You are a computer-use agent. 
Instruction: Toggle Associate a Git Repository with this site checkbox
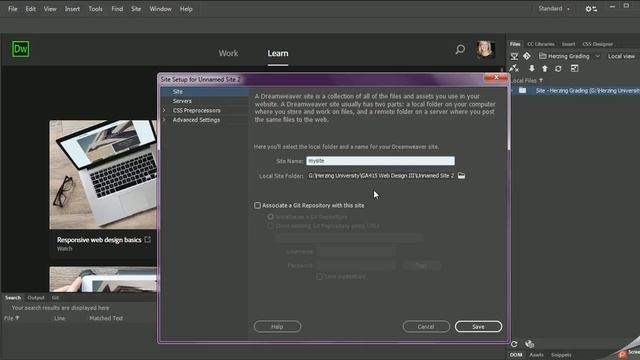click(x=258, y=205)
